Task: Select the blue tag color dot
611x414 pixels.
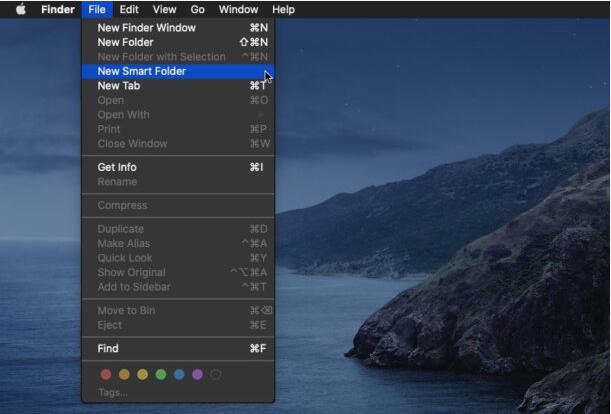Action: (x=179, y=374)
